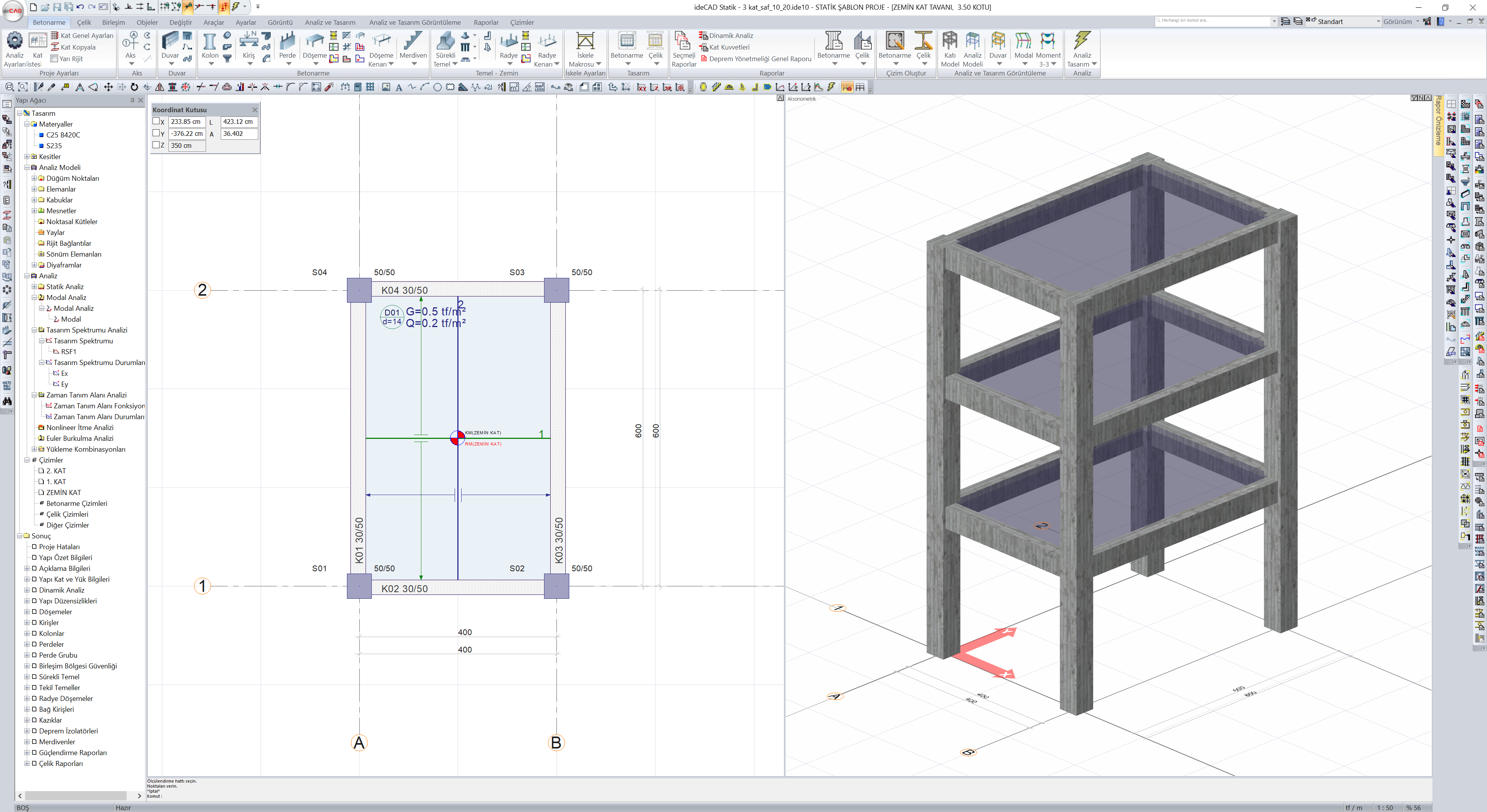Click the İskele Makrosu icon
This screenshot has width=1487, height=812.
585,41
